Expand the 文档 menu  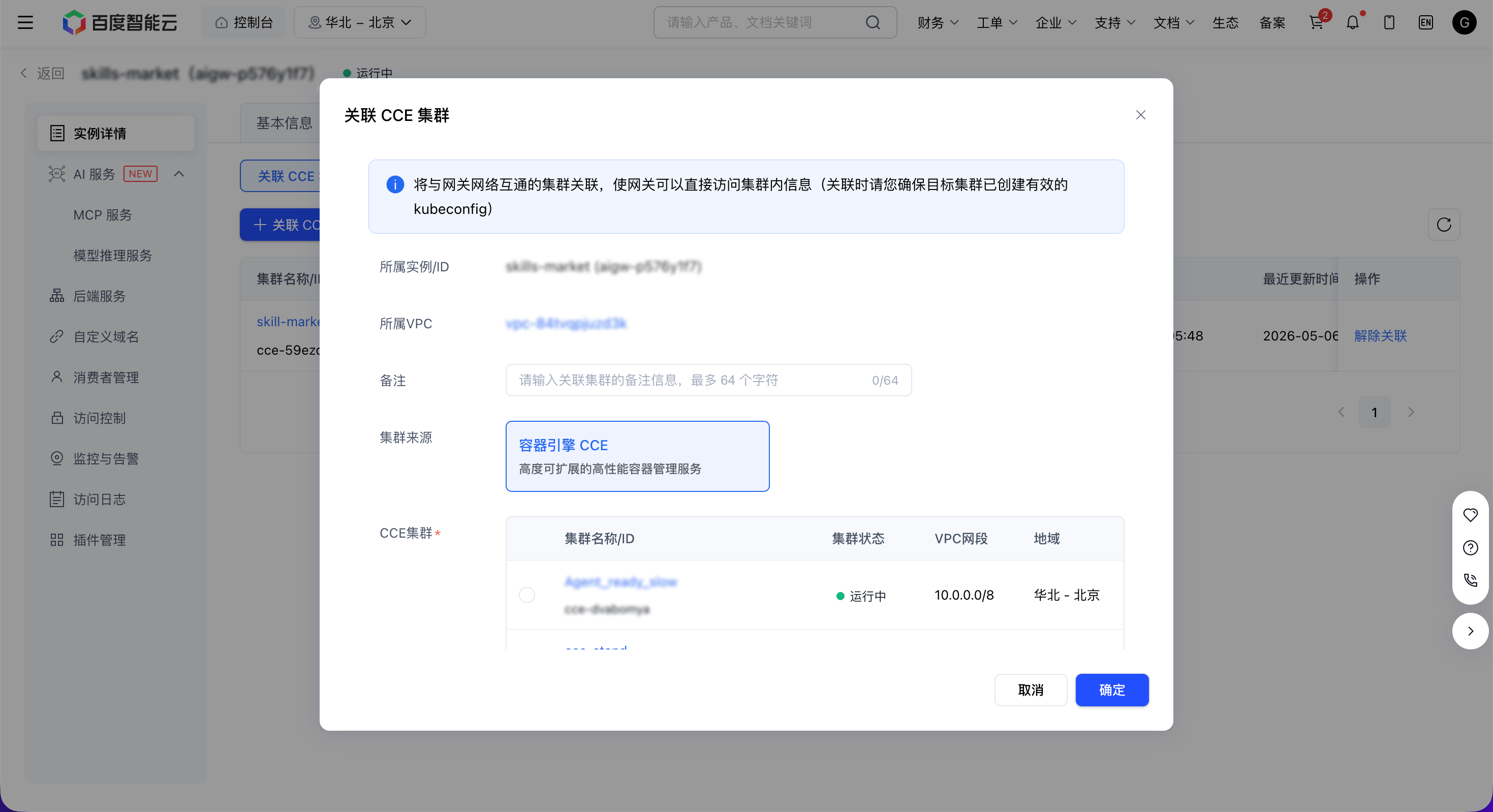tap(1174, 22)
